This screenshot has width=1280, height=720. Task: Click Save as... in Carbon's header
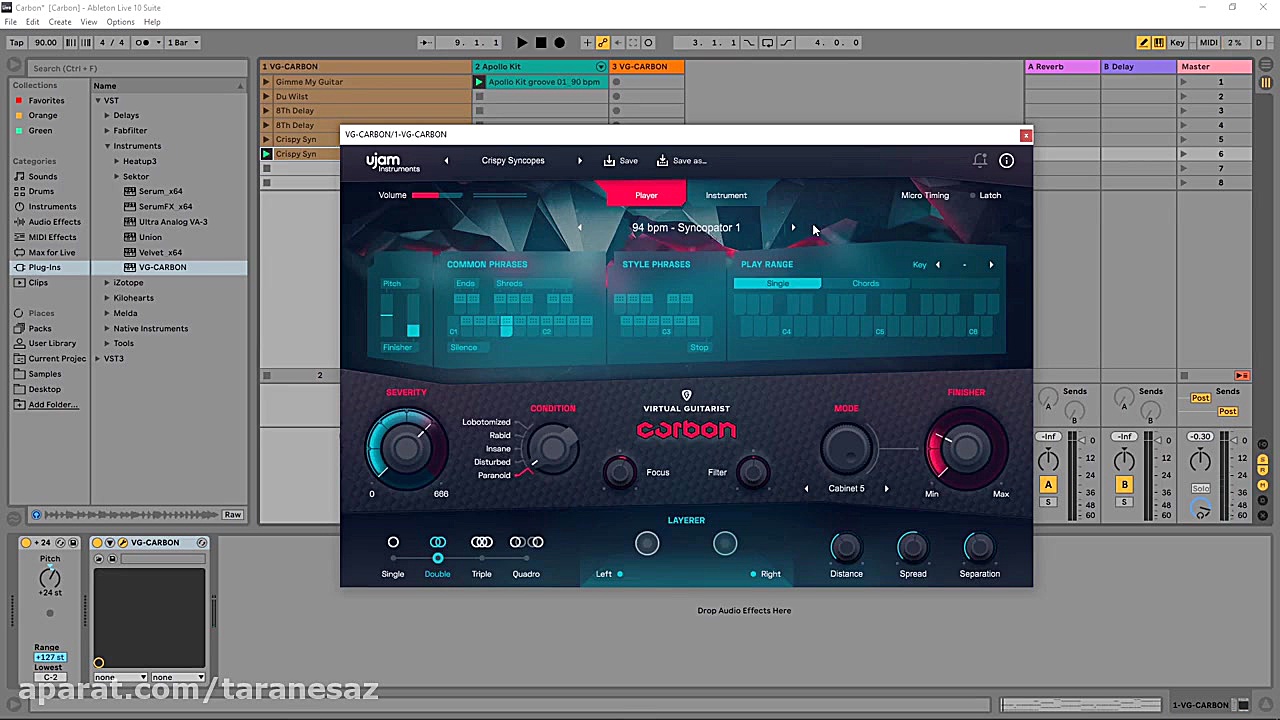click(x=682, y=160)
